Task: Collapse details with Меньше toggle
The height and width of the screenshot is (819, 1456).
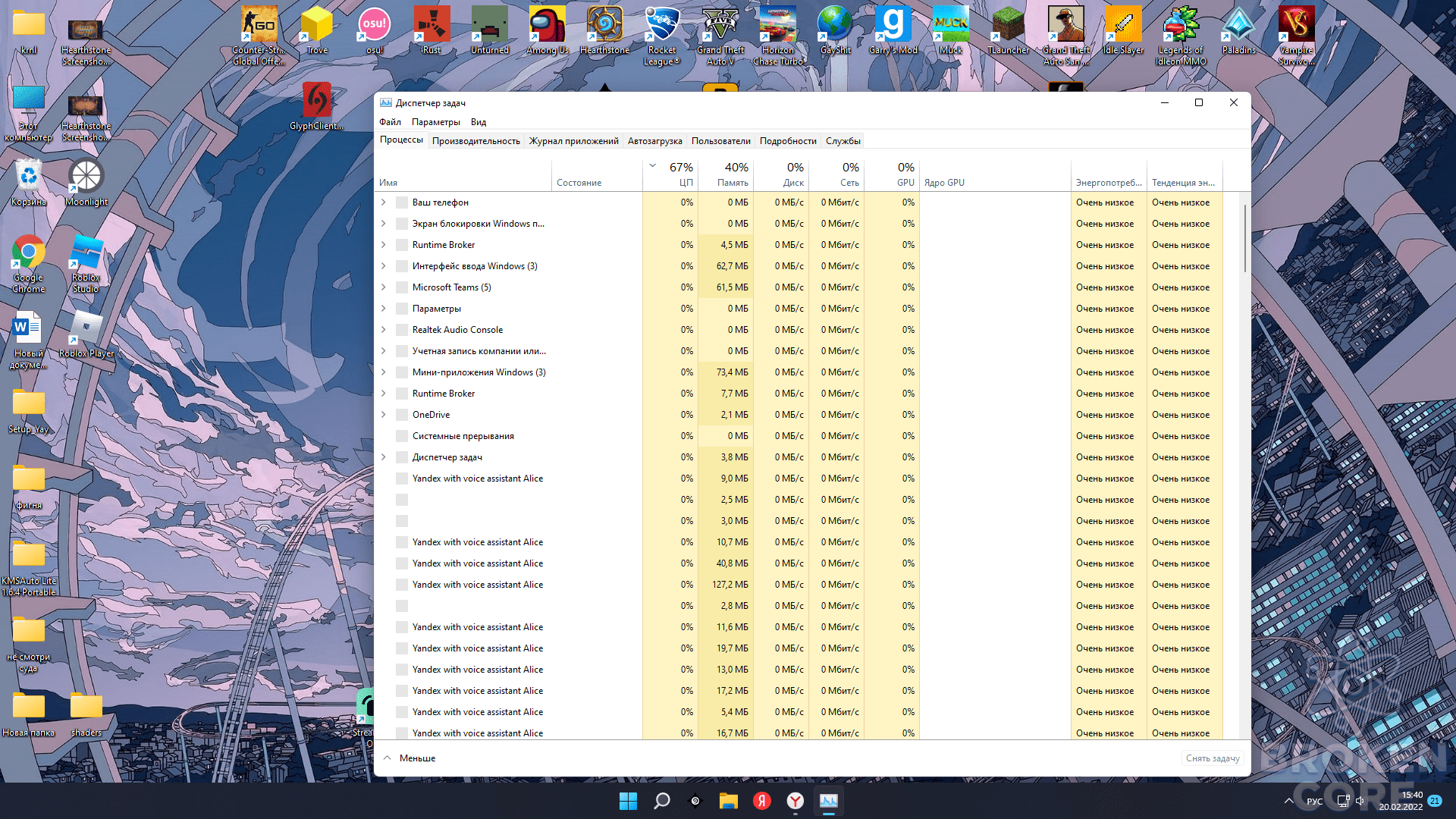Action: [x=409, y=758]
